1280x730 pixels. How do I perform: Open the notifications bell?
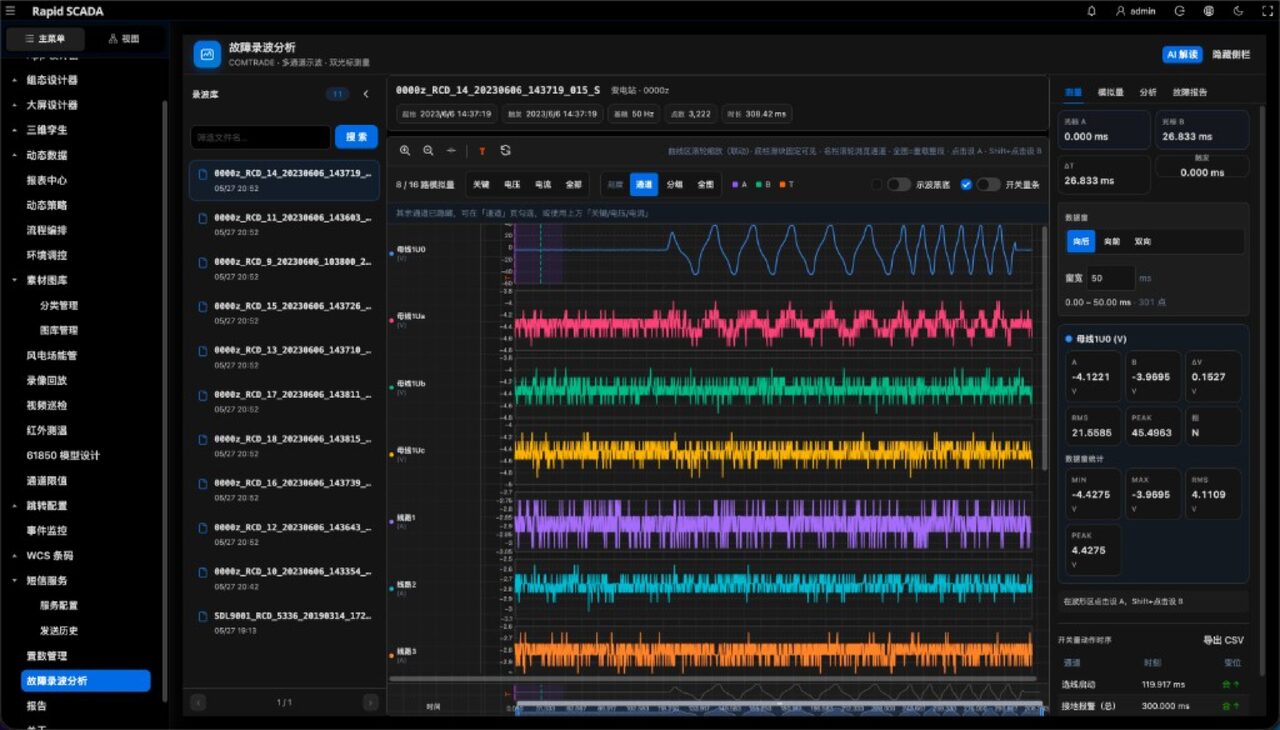1091,11
